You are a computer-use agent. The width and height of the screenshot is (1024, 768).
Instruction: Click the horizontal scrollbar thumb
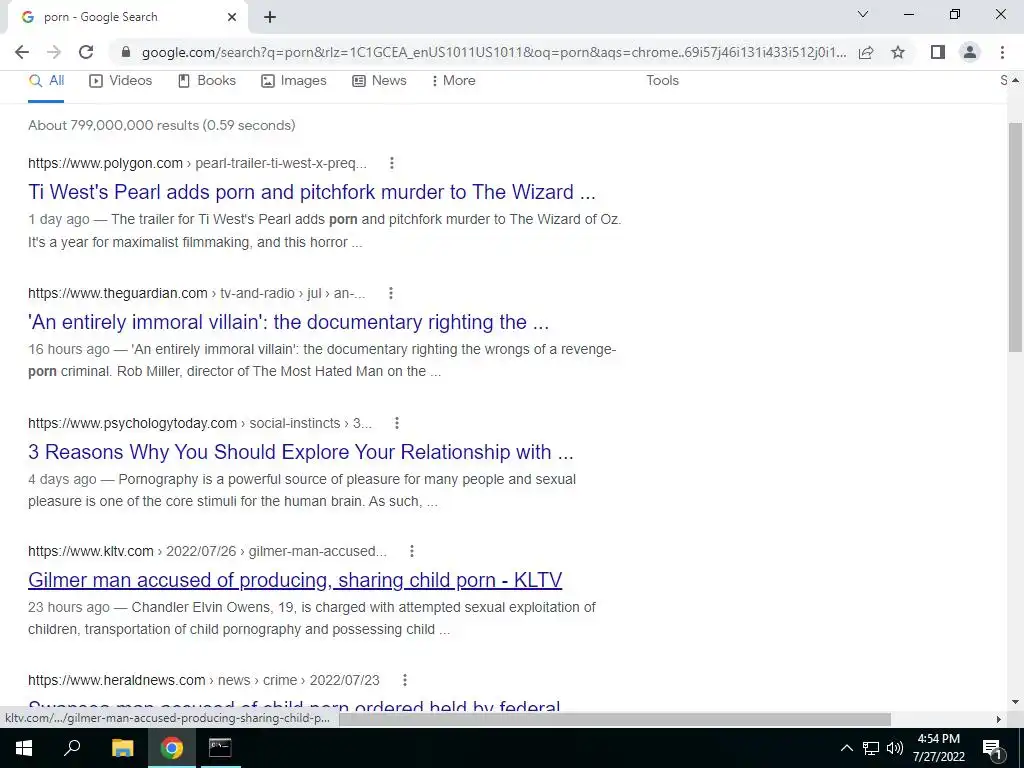pos(615,719)
